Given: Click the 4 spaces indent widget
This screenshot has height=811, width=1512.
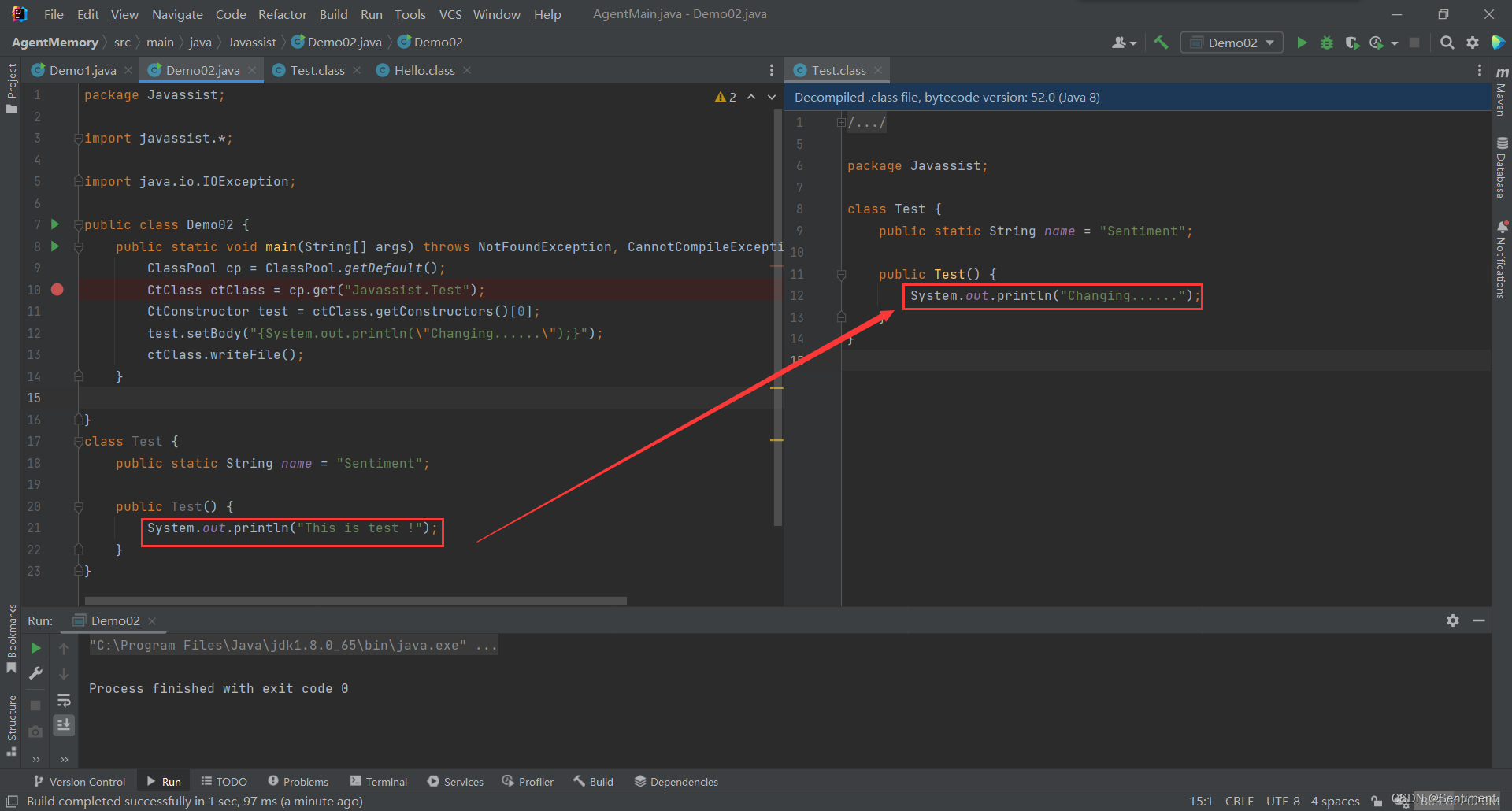Looking at the screenshot, I should pos(1335,801).
